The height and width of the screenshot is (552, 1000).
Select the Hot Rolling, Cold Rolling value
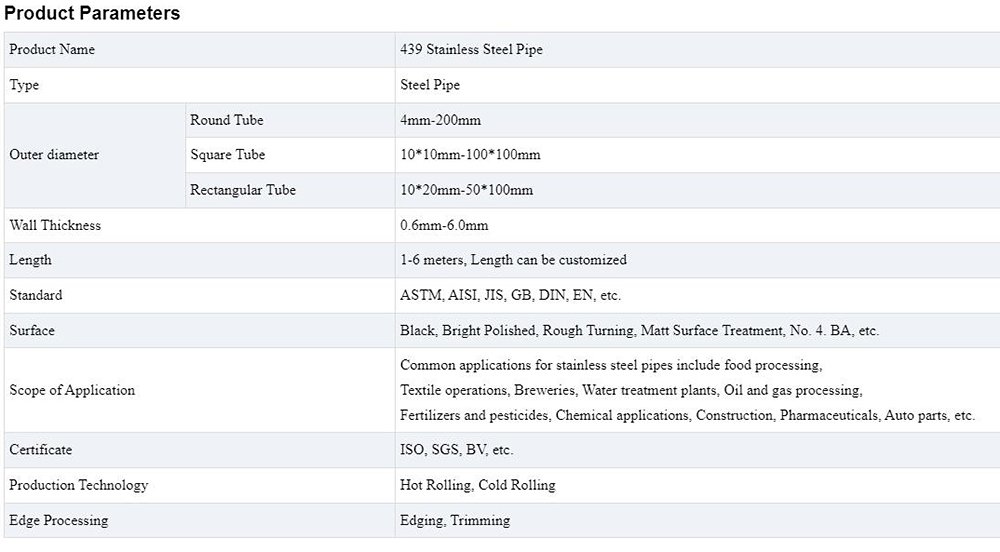point(477,485)
